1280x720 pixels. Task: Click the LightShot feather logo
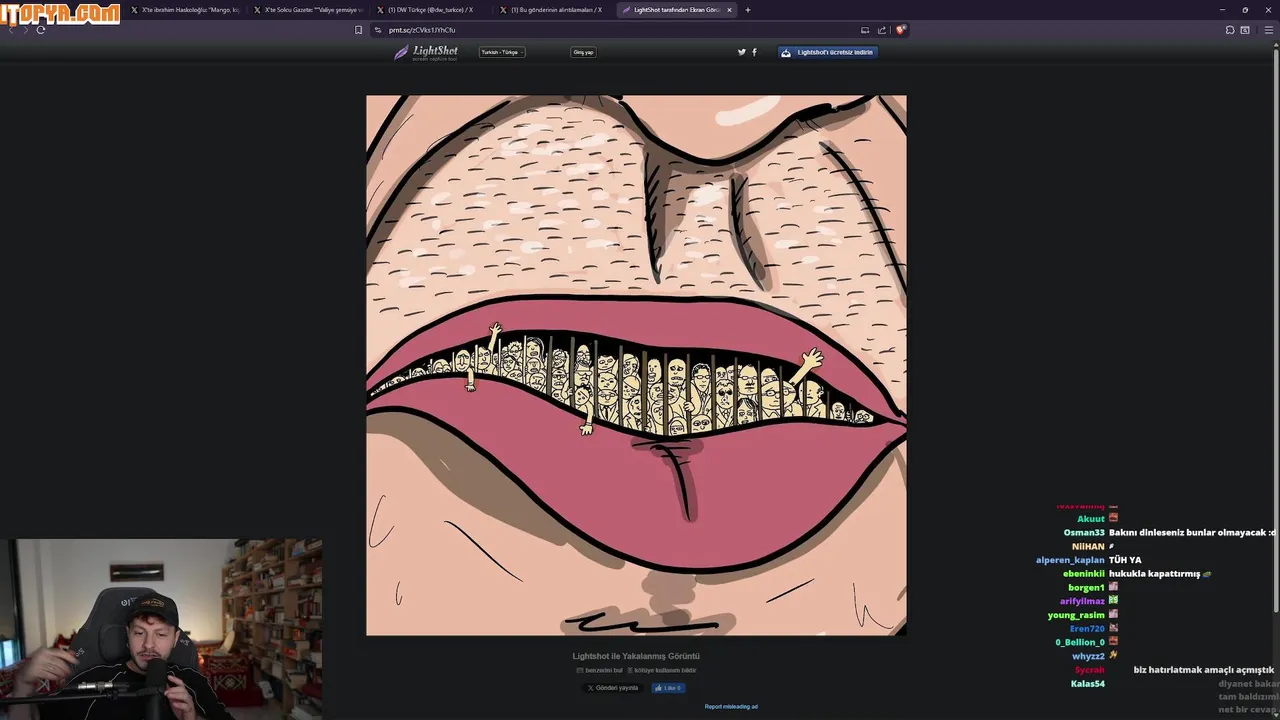pos(426,52)
